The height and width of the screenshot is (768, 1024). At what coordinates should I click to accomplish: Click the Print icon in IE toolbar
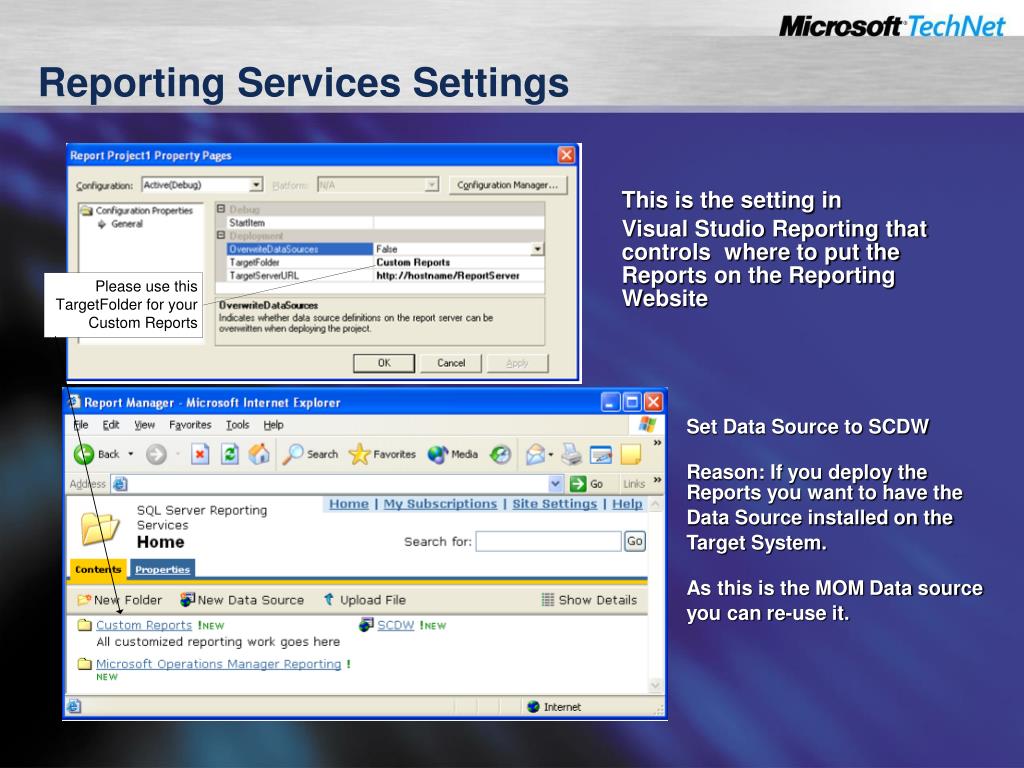pos(571,454)
